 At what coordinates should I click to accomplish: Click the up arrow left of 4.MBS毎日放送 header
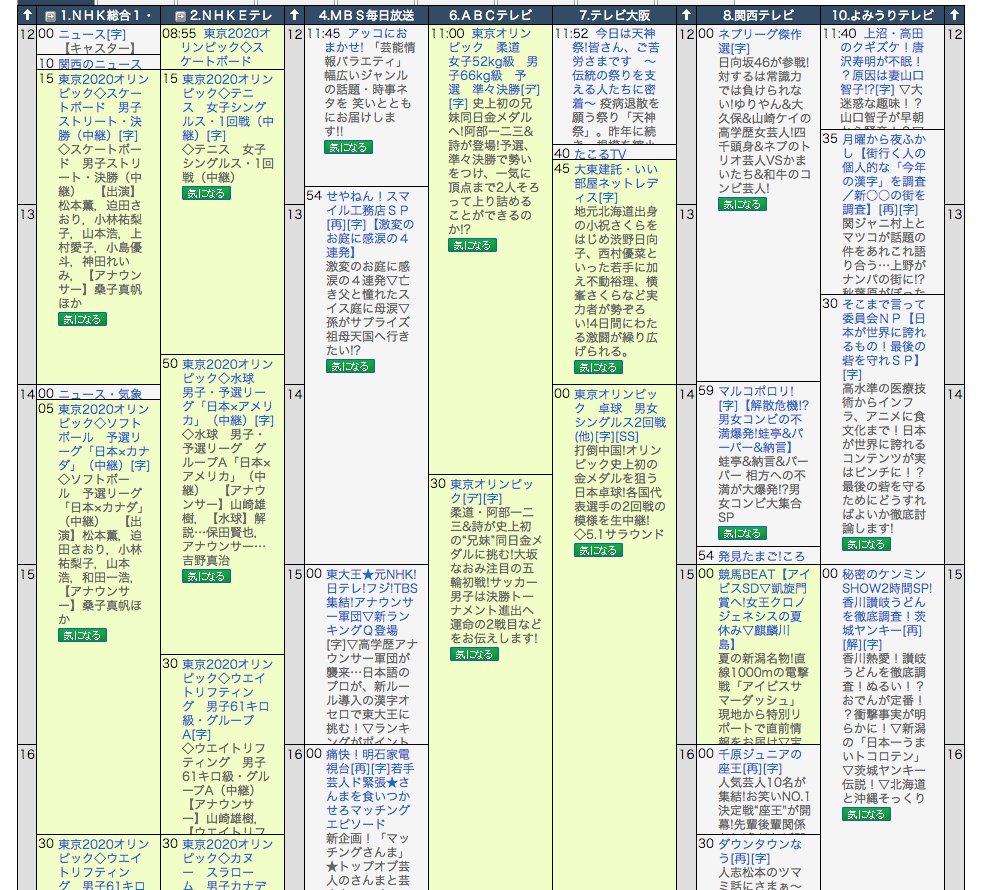(294, 15)
